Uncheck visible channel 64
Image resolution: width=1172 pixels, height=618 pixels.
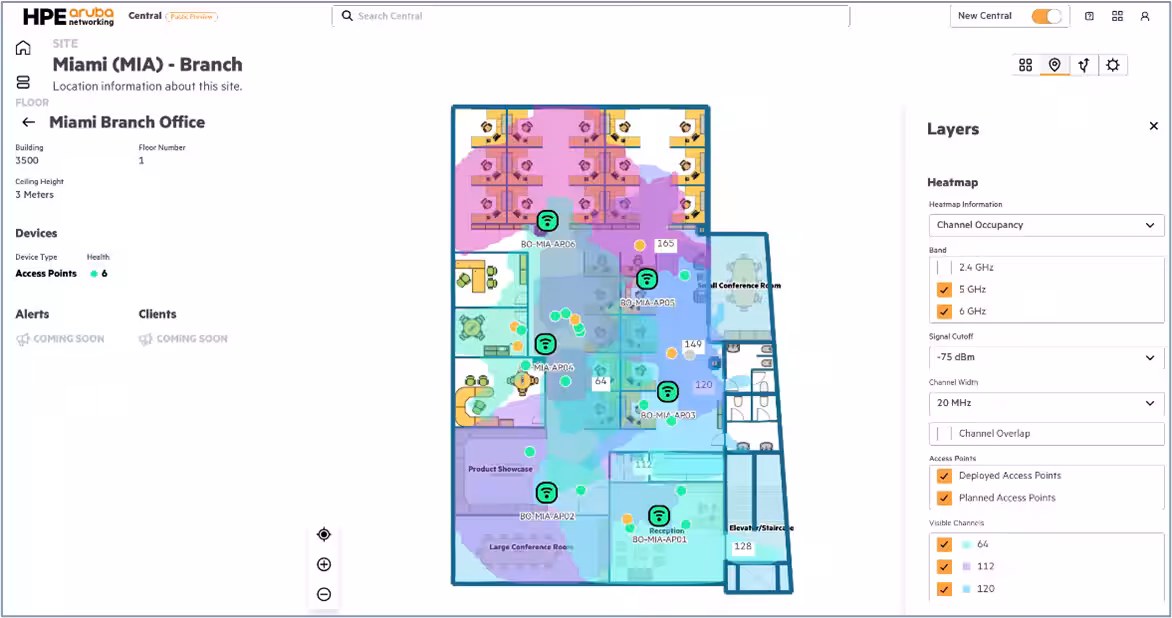[x=944, y=544]
